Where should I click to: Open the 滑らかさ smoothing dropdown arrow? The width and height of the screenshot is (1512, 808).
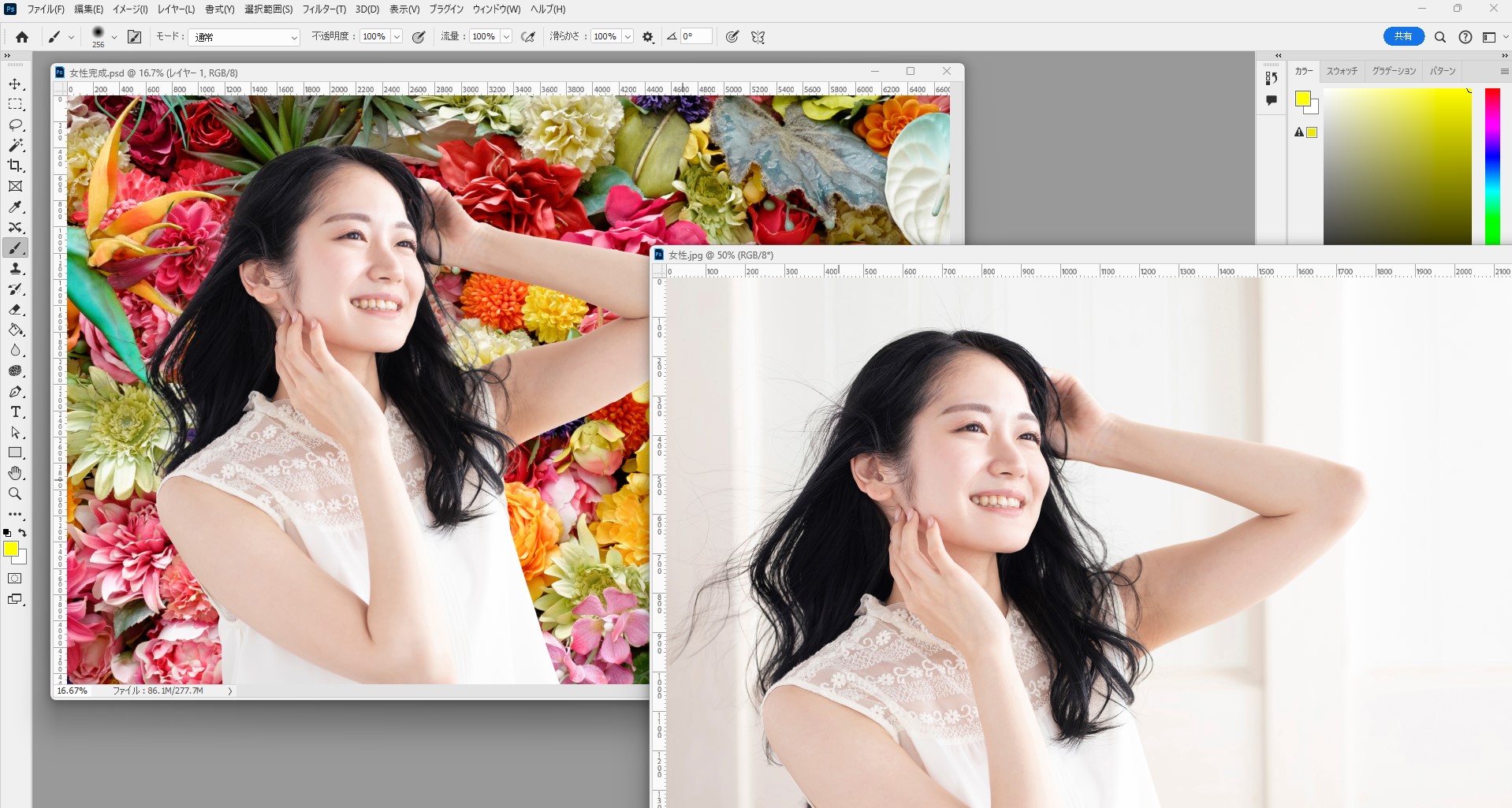(x=628, y=37)
